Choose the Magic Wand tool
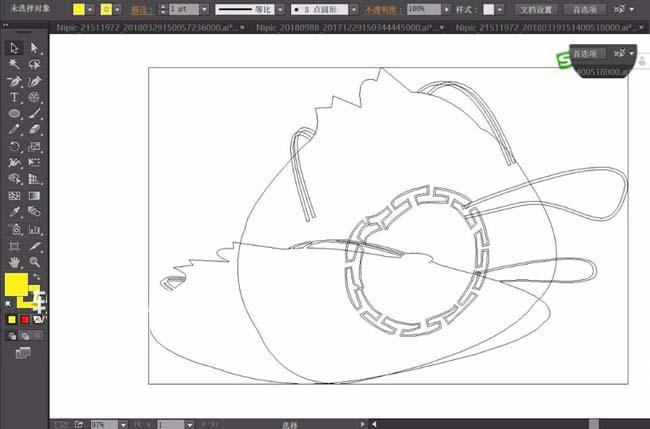650x429 pixels. (14, 64)
